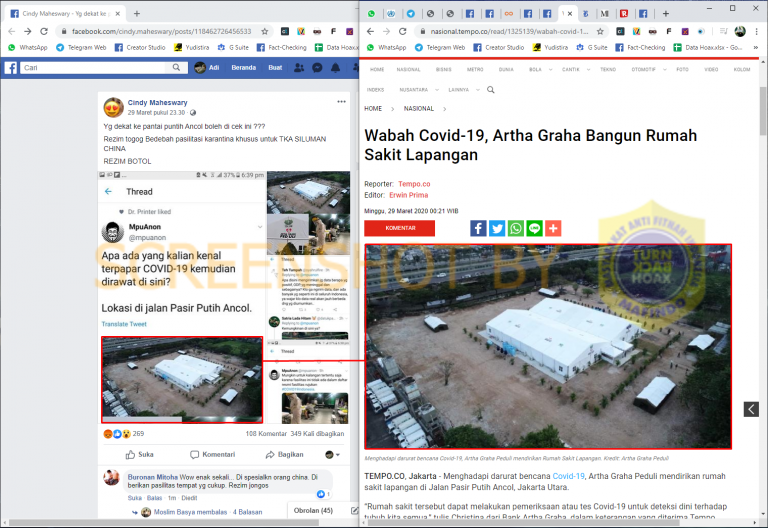
Task: Like the post with the Suka button
Action: (x=140, y=455)
